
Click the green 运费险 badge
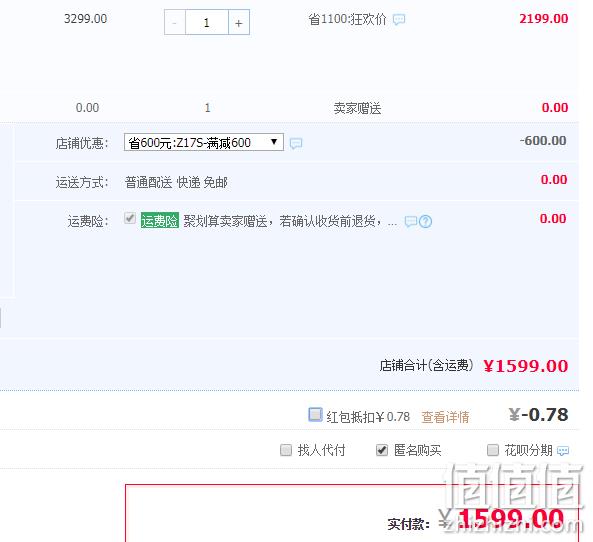(160, 221)
